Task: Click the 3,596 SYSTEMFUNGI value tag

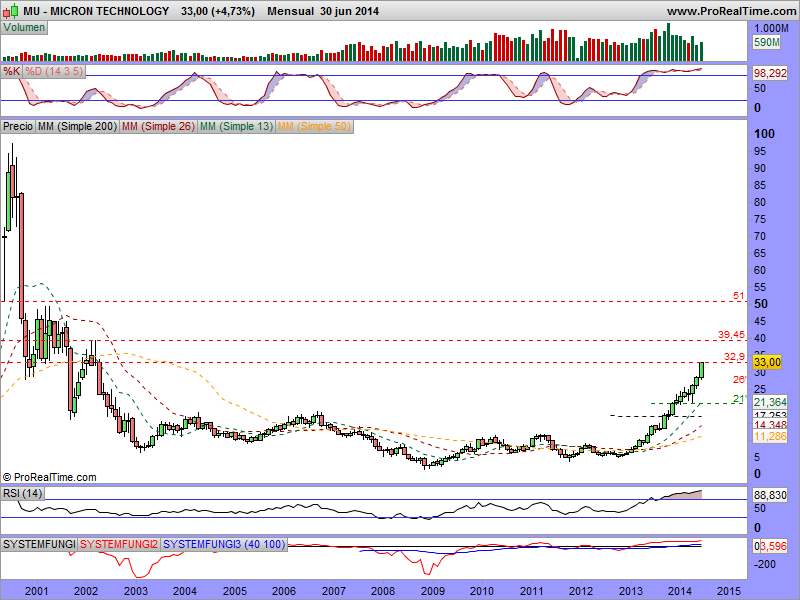Action: point(773,546)
